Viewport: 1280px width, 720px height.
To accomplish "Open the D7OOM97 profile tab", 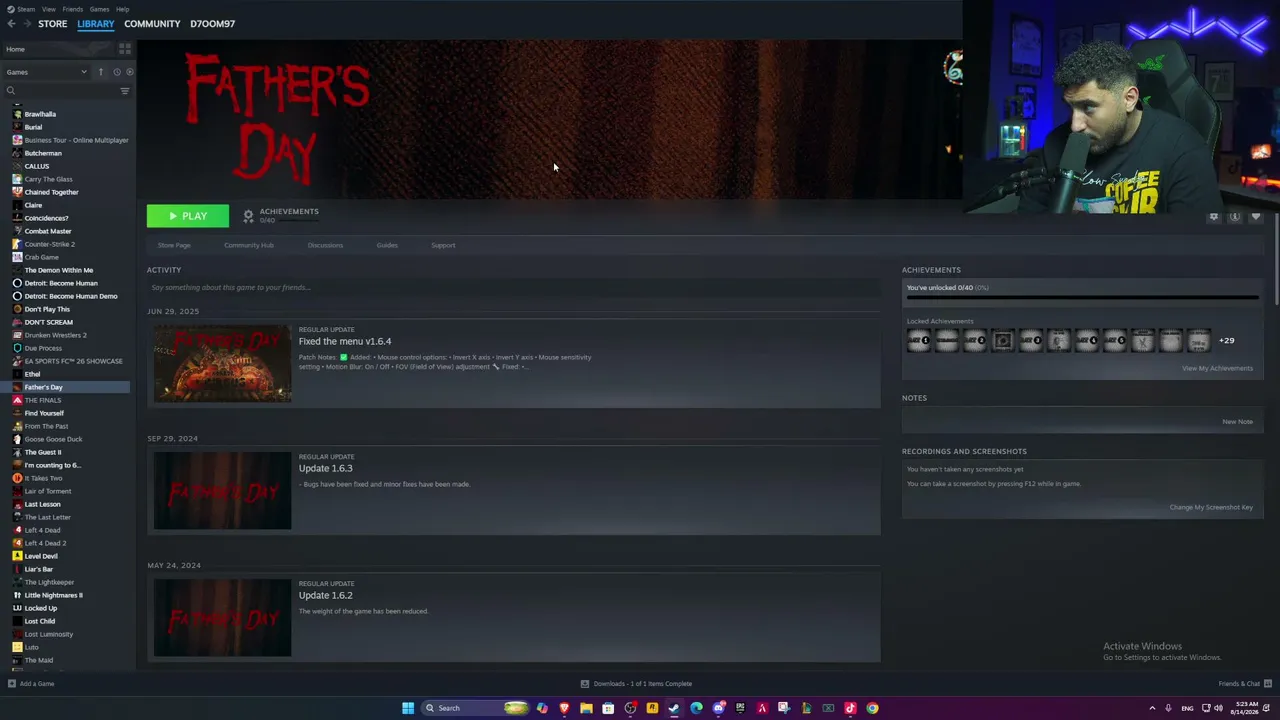I will coord(213,24).
